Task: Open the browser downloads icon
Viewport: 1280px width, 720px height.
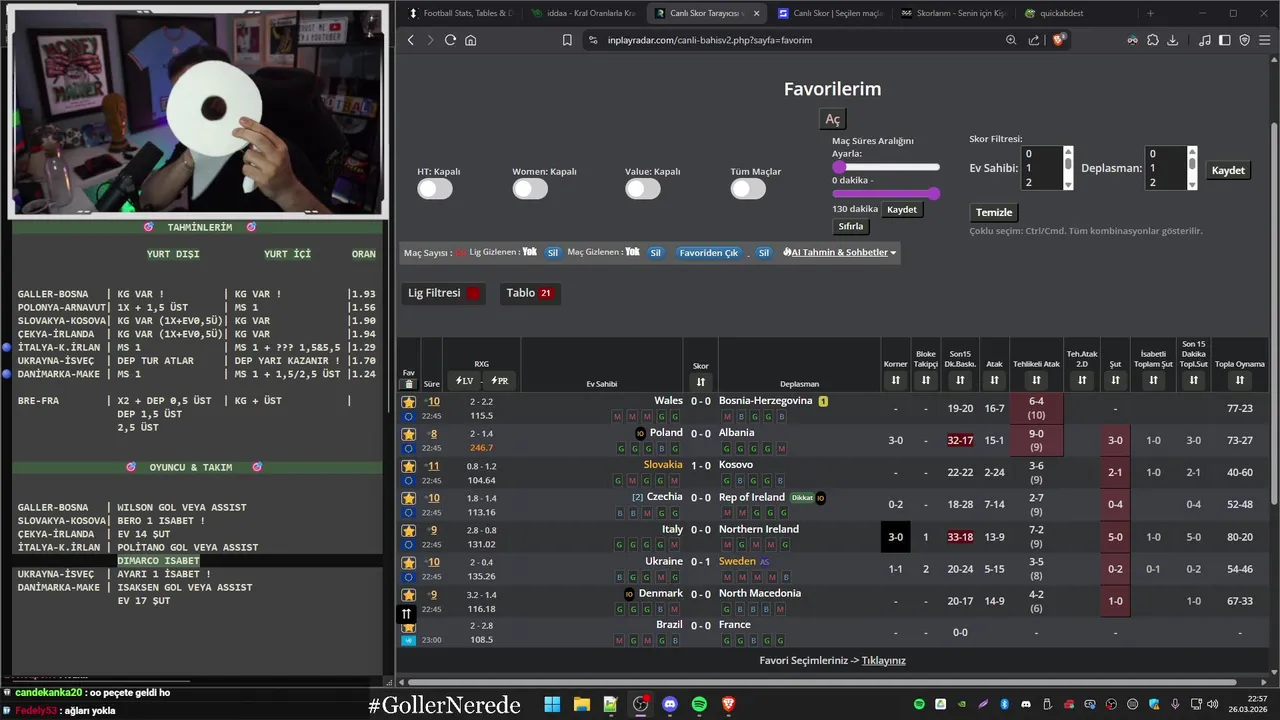Action: (1173, 40)
